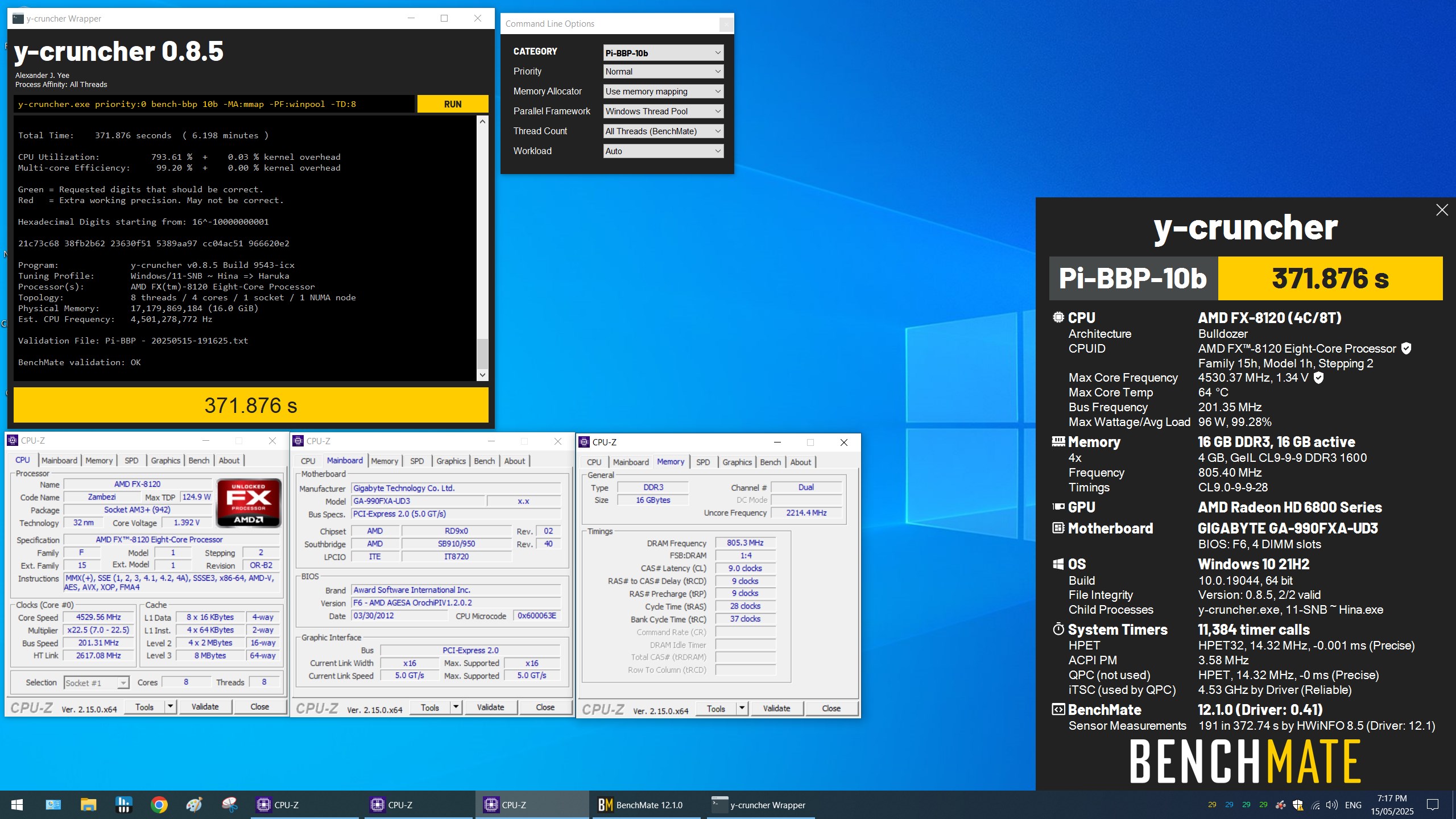1456x819 pixels.
Task: Click the yellow 371.876 s result bar
Action: point(251,405)
